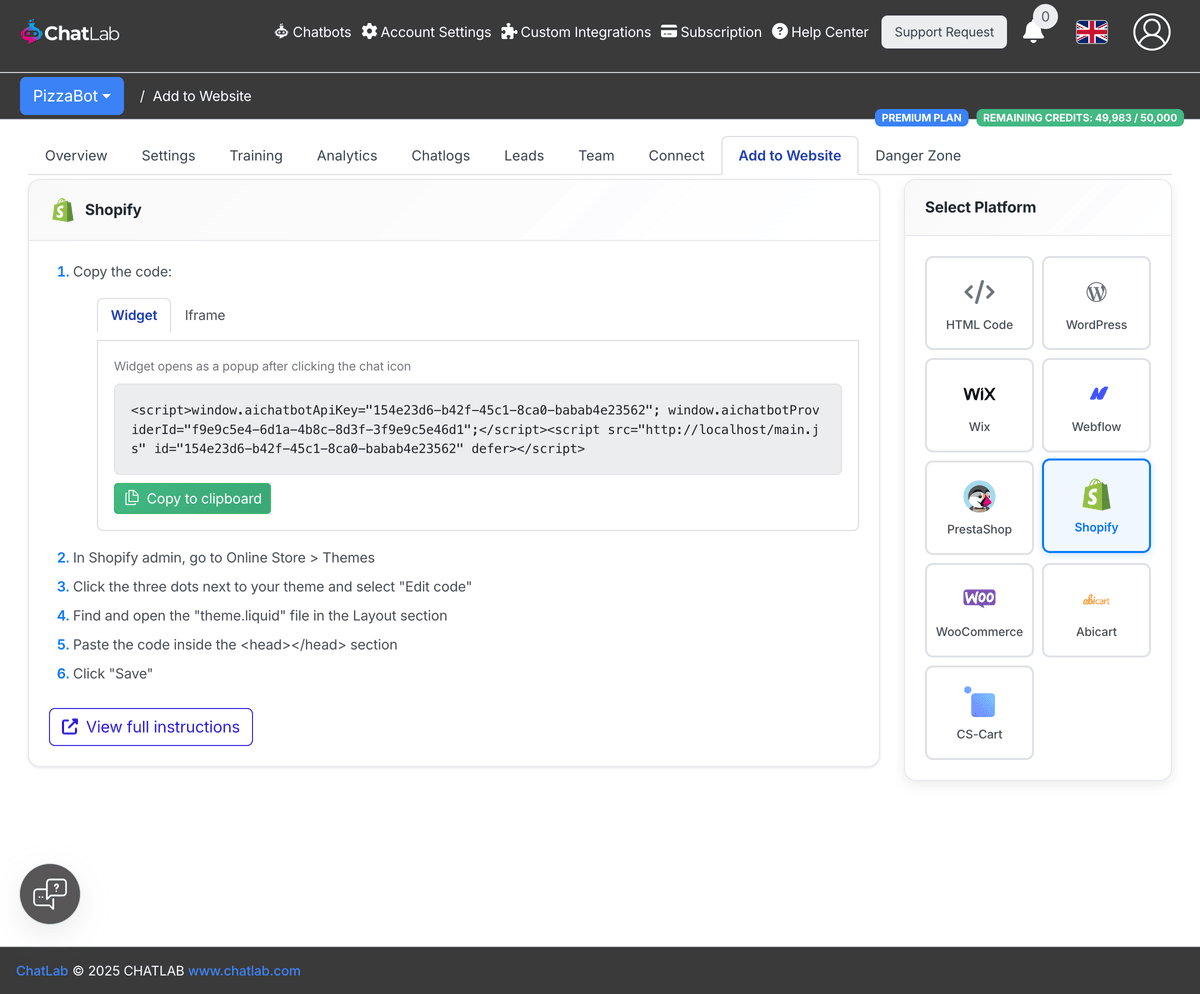Screen dimensions: 1200x994
Task: Check remaining credits indicator
Action: (x=1080, y=117)
